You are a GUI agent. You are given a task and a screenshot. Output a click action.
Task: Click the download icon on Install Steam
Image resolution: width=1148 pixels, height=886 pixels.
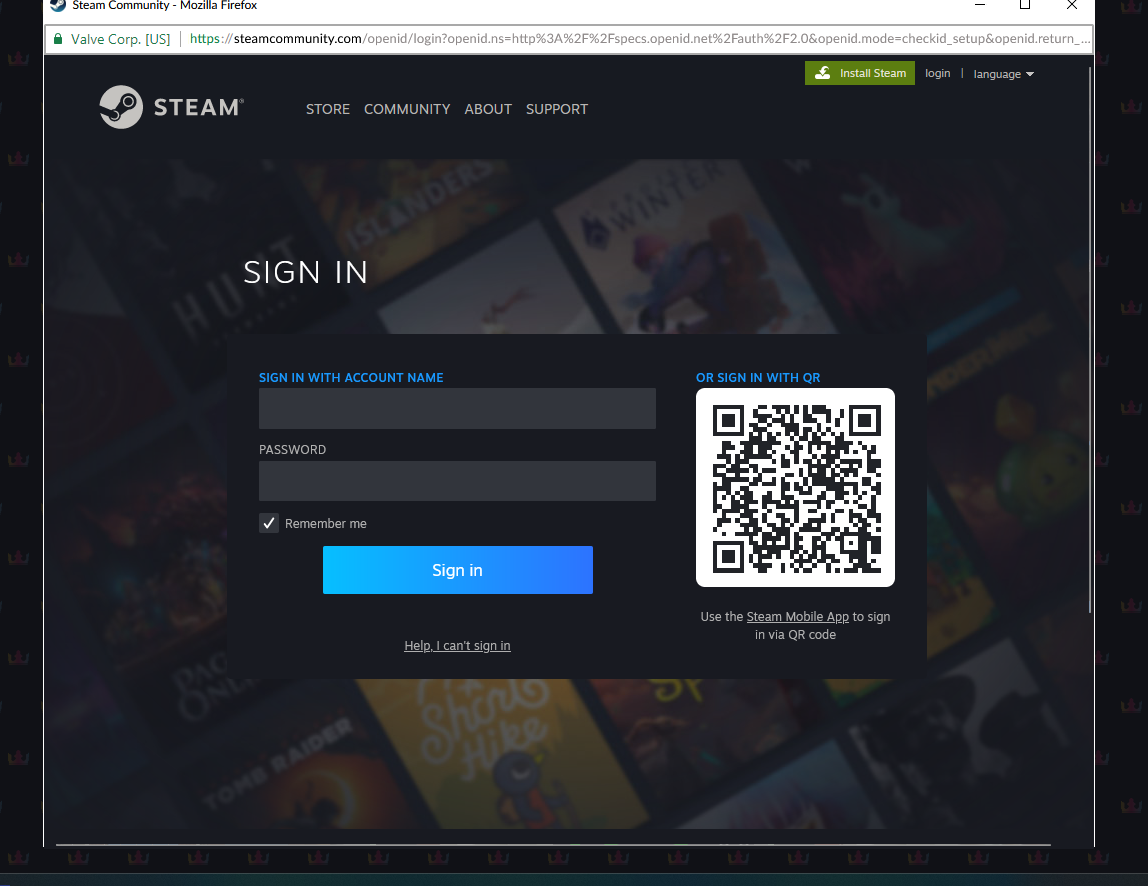click(823, 72)
